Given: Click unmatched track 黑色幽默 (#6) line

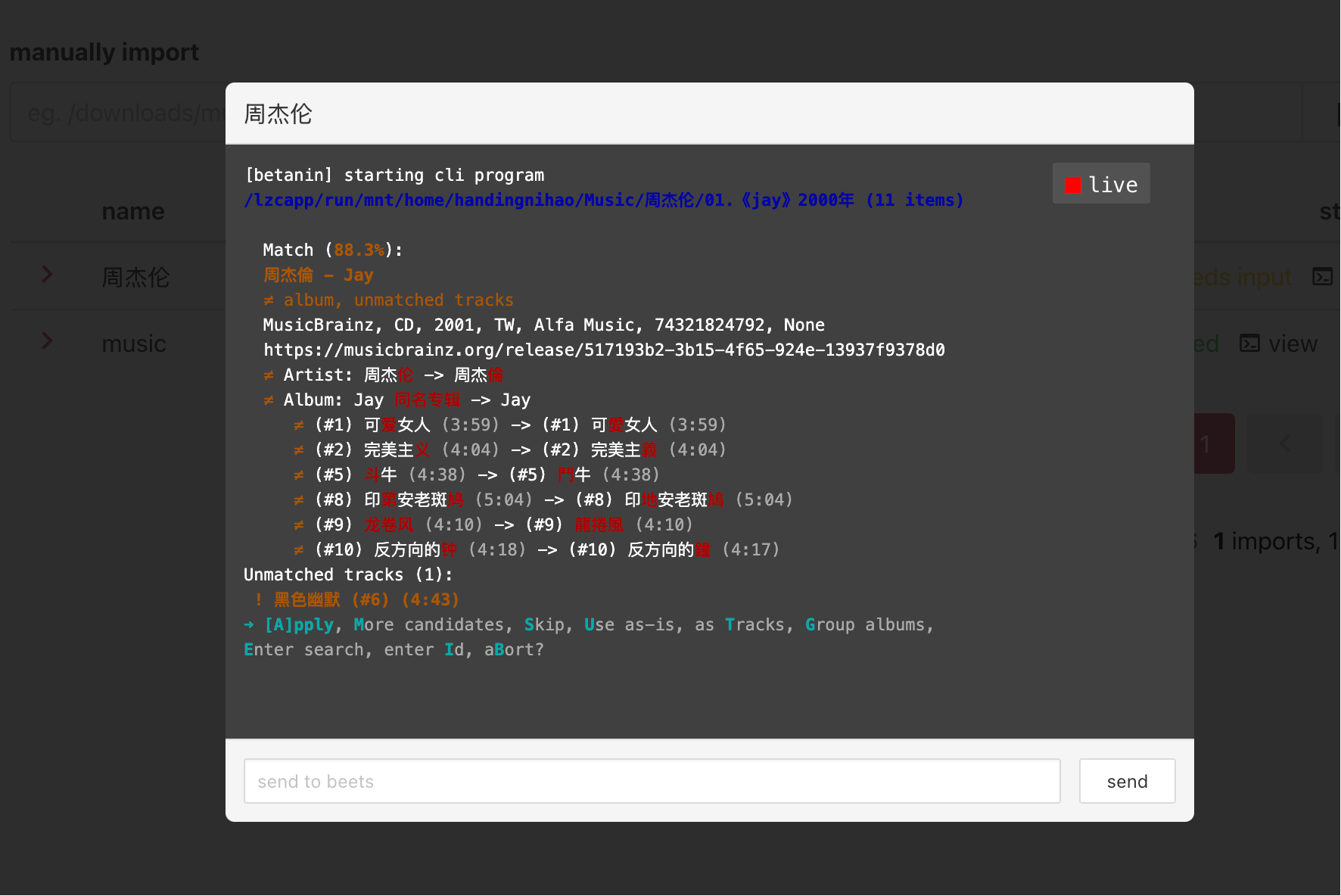Looking at the screenshot, I should coord(357,599).
